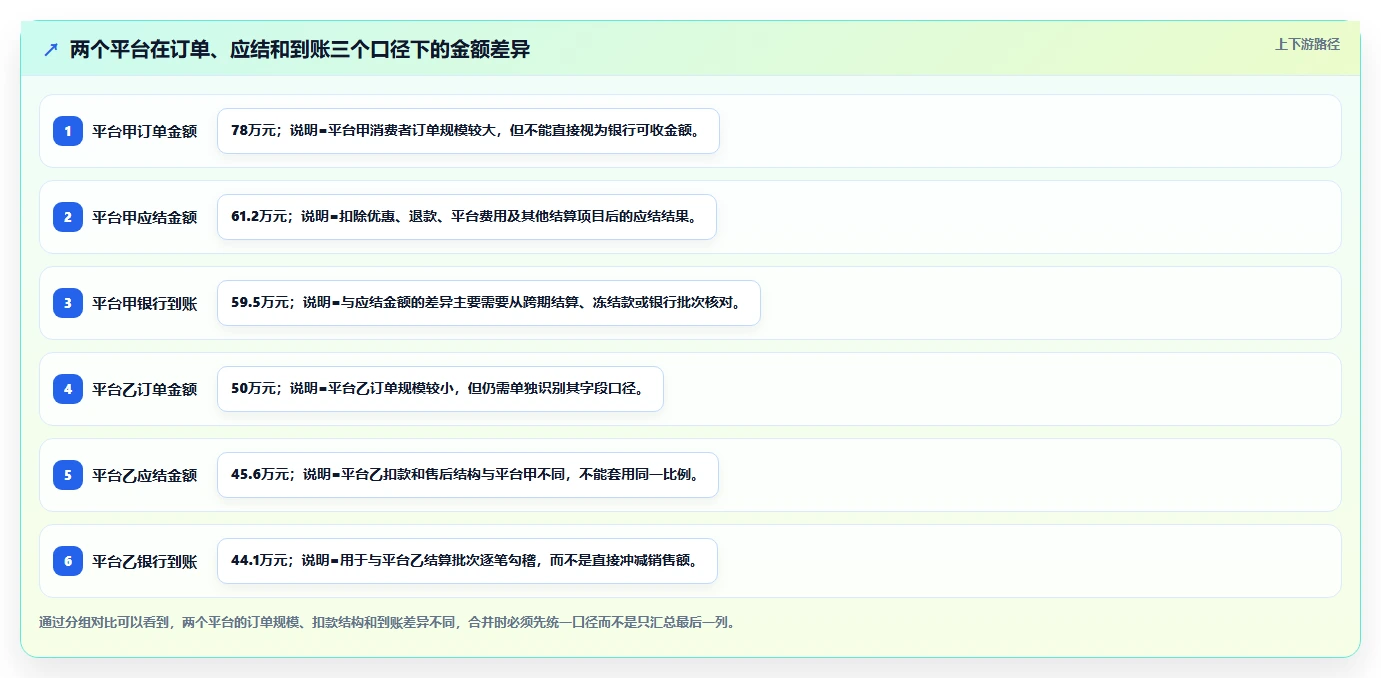Click the 平台乙银行到账 label
The width and height of the screenshot is (1381, 678).
coord(145,561)
